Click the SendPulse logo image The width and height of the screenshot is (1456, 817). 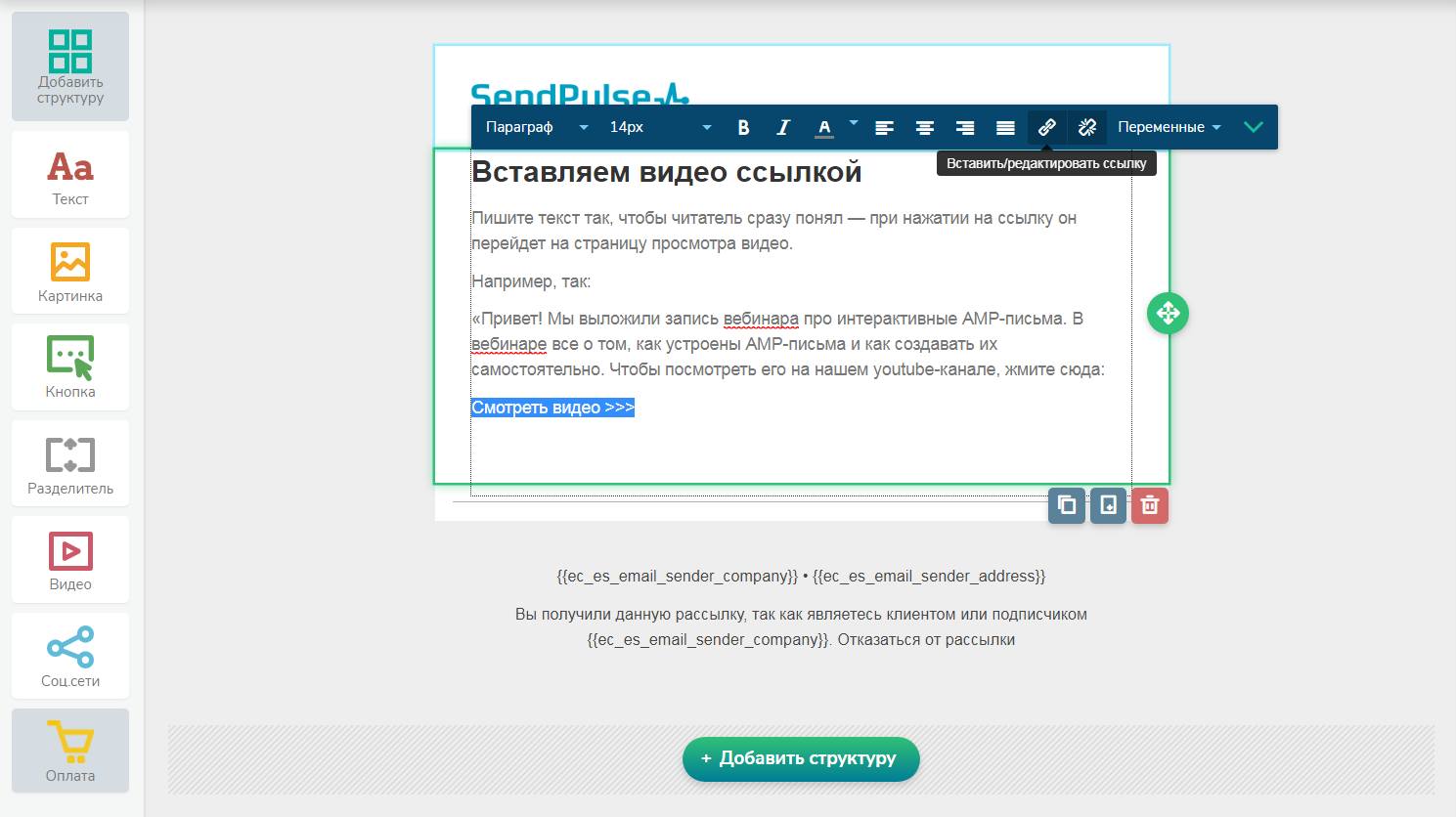[580, 94]
